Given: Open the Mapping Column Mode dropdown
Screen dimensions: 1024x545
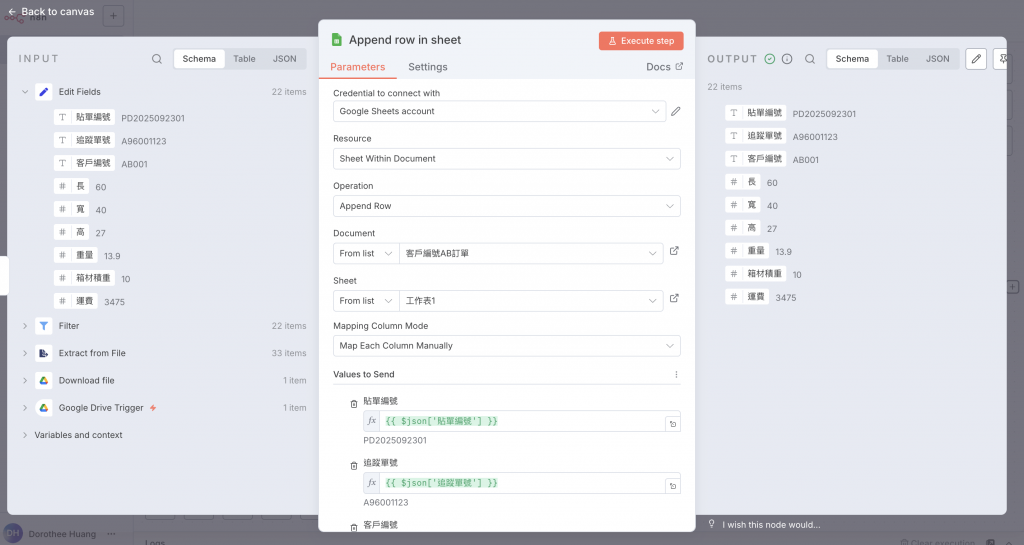Looking at the screenshot, I should pos(507,346).
